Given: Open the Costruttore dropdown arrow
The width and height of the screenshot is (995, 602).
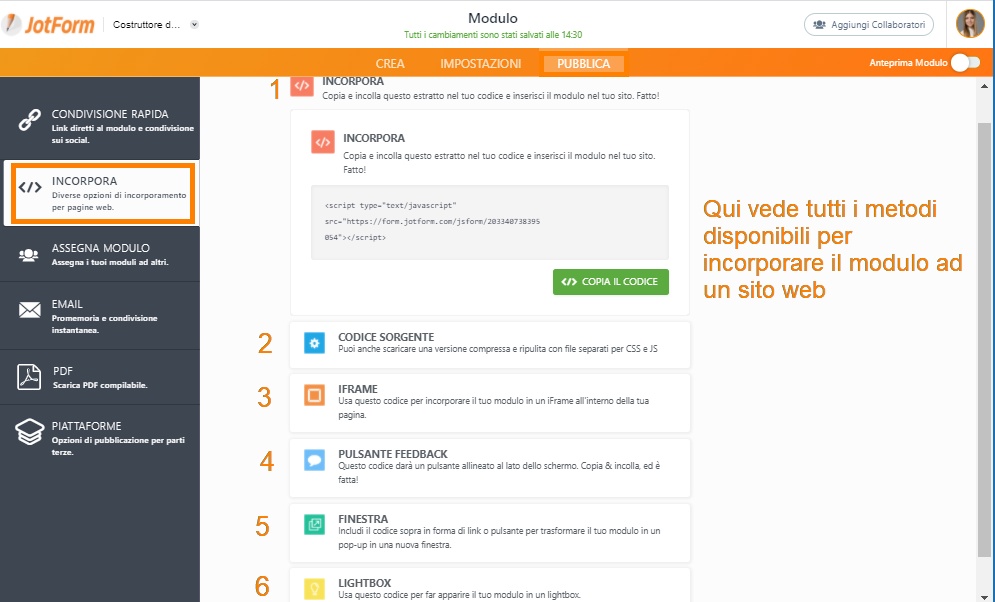Looking at the screenshot, I should coord(194,25).
